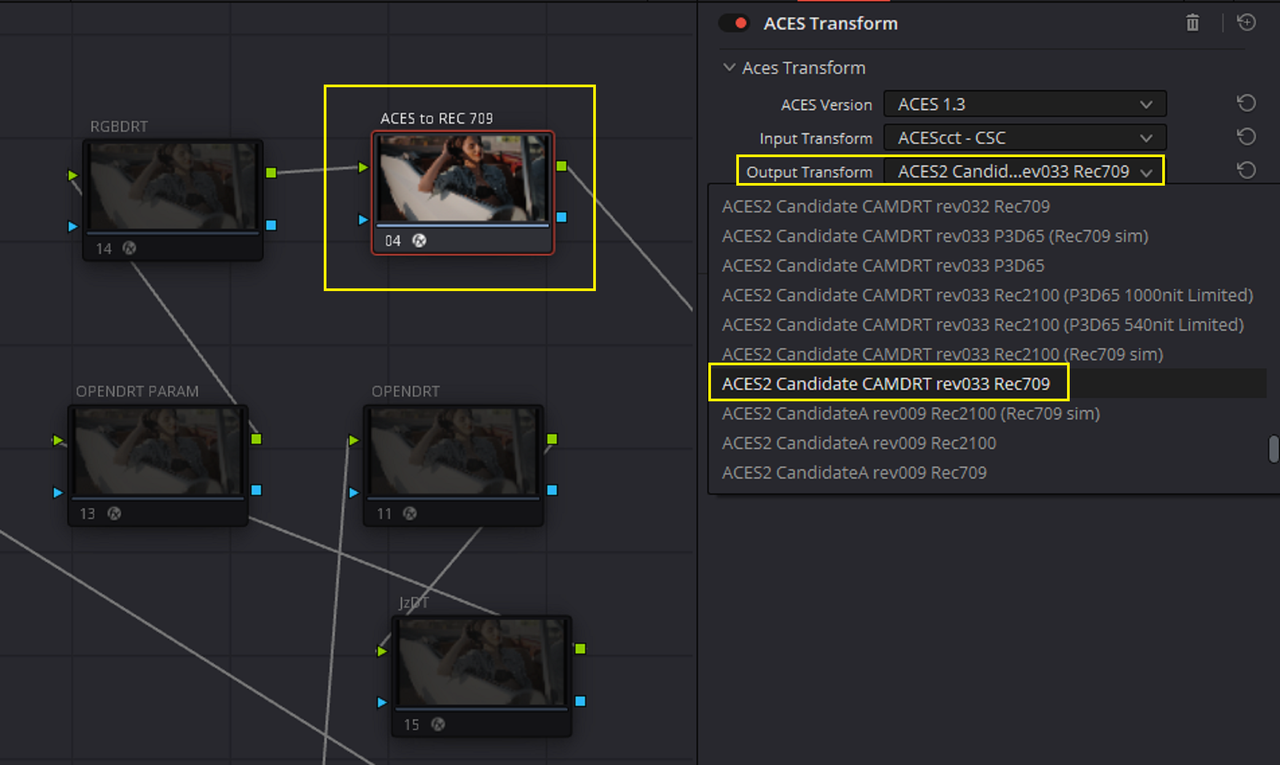Reset the Output Transform parameter

click(x=1246, y=170)
